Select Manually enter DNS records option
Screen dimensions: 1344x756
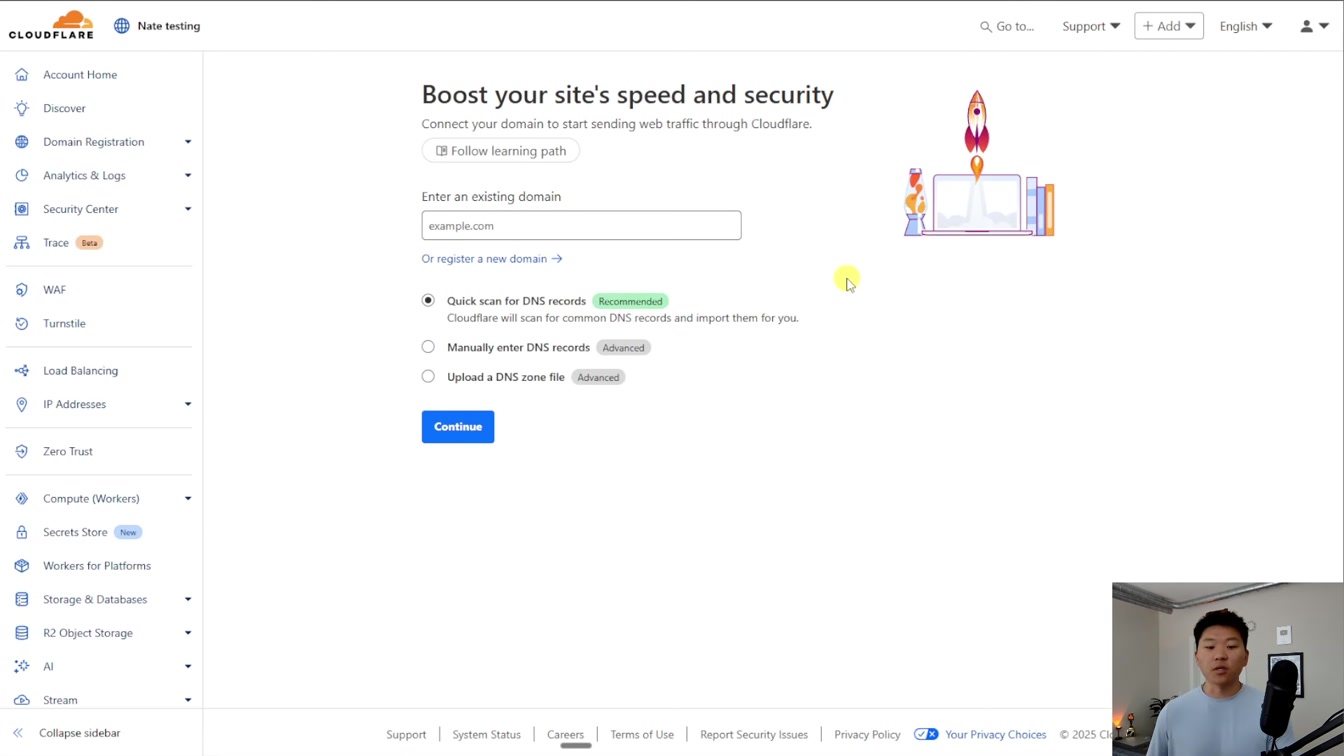pyautogui.click(x=428, y=347)
